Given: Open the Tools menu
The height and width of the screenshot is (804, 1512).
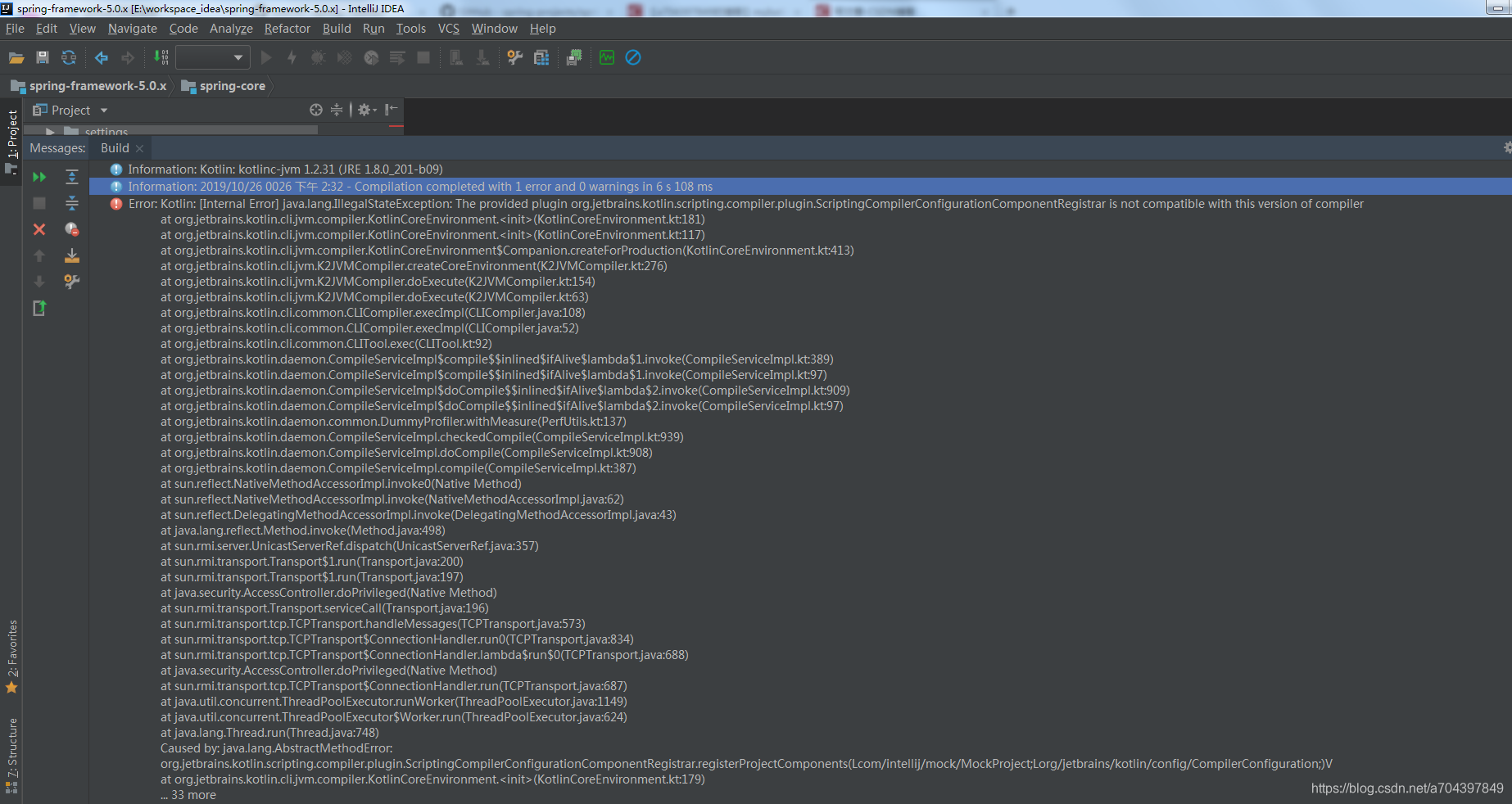Looking at the screenshot, I should tap(411, 29).
